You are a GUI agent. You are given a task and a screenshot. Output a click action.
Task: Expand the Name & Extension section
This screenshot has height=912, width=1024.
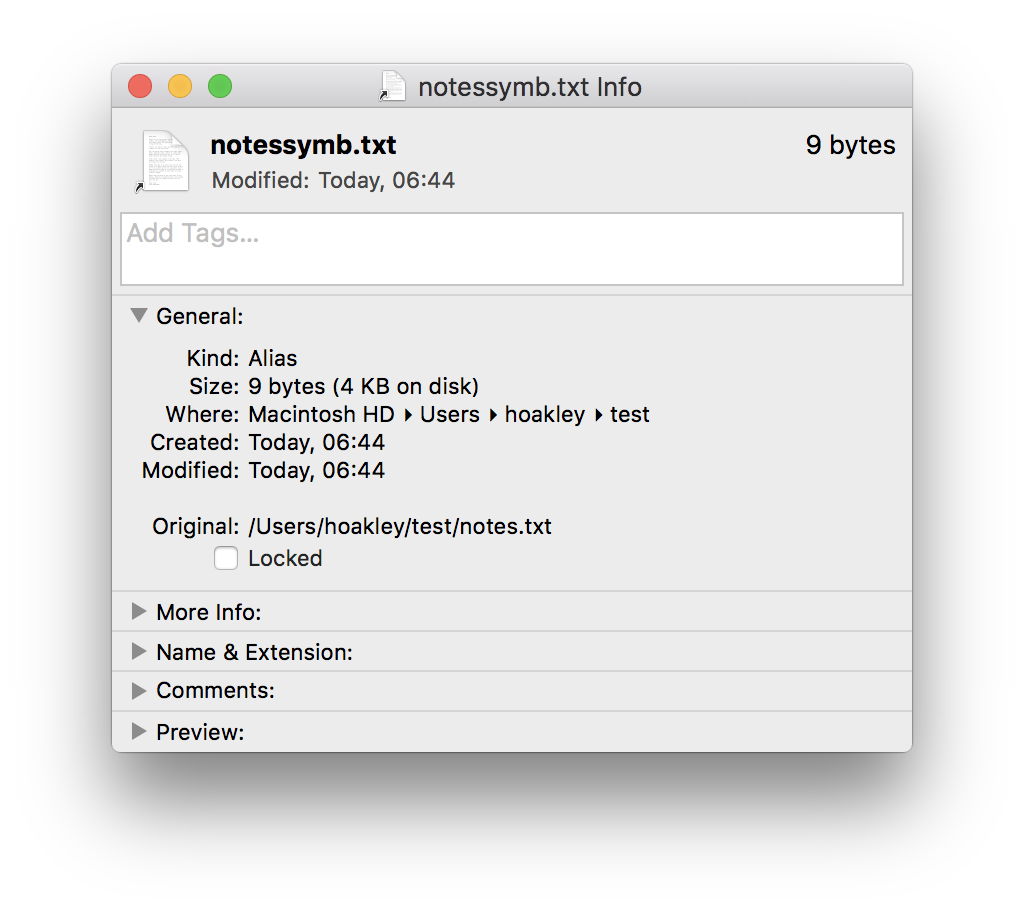pos(140,652)
